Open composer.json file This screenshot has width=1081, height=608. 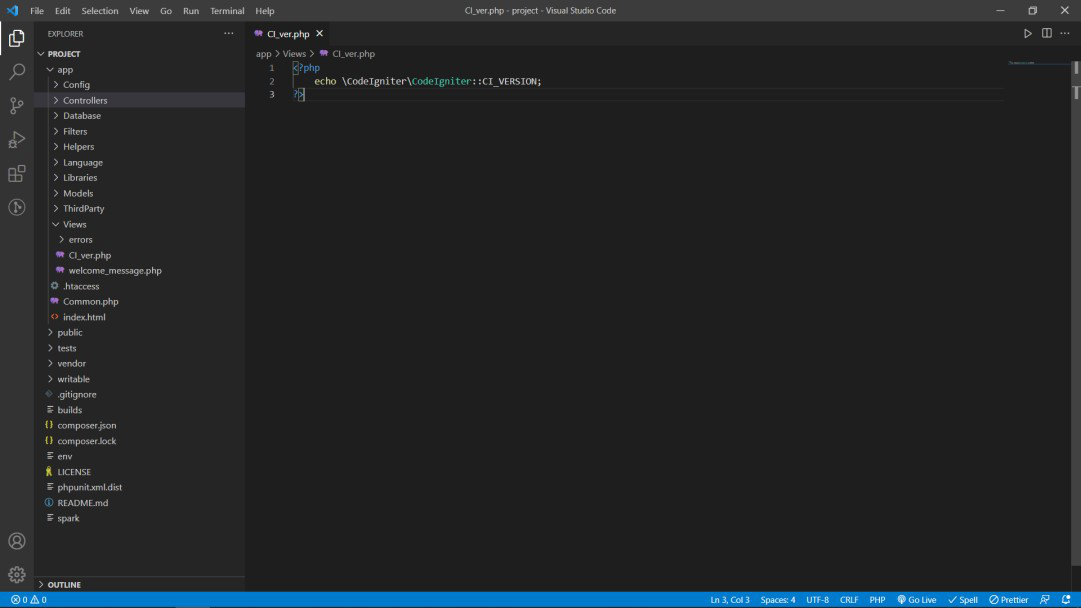tap(139, 425)
